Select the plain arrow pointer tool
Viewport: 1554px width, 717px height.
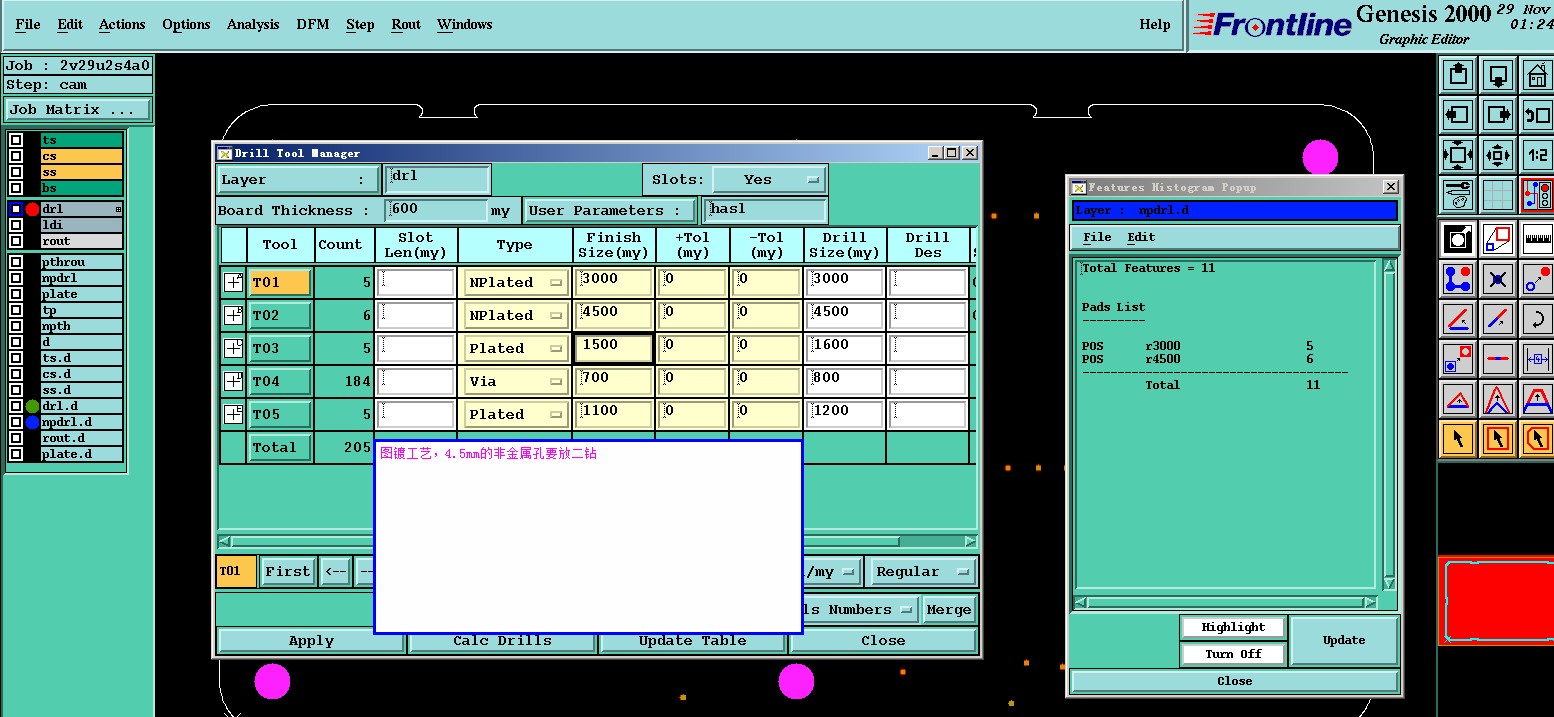pos(1458,438)
